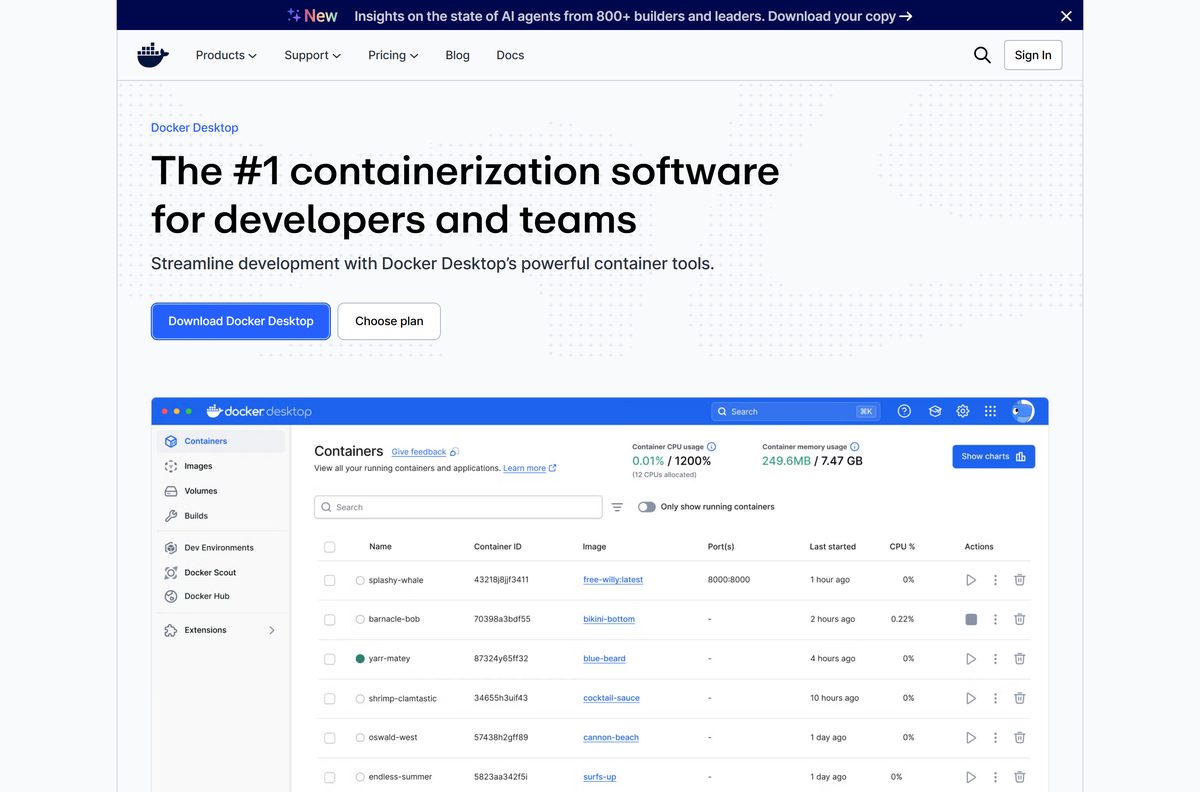Check the yarr-matey row checkbox

point(330,659)
